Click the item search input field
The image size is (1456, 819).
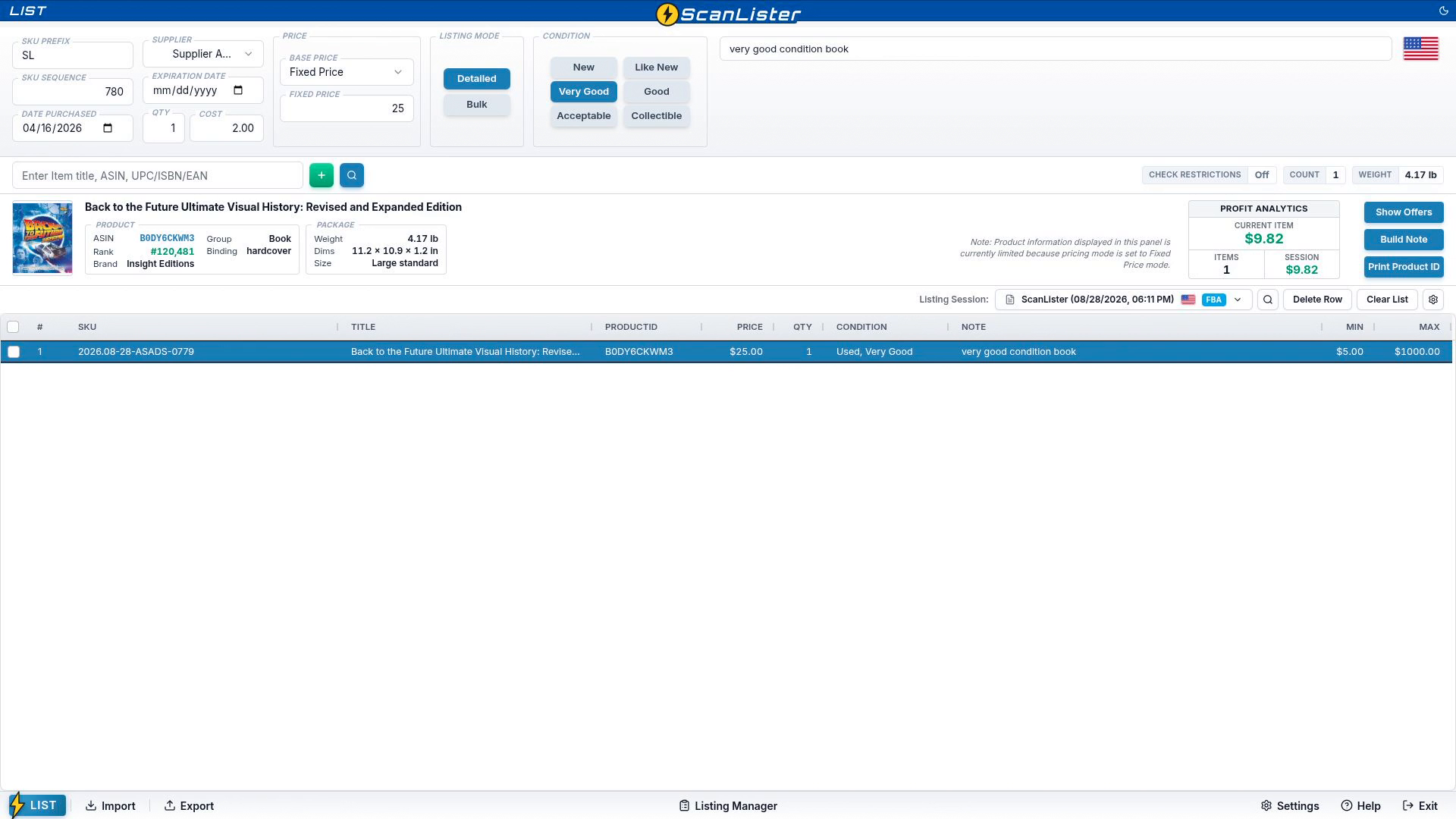click(x=158, y=175)
